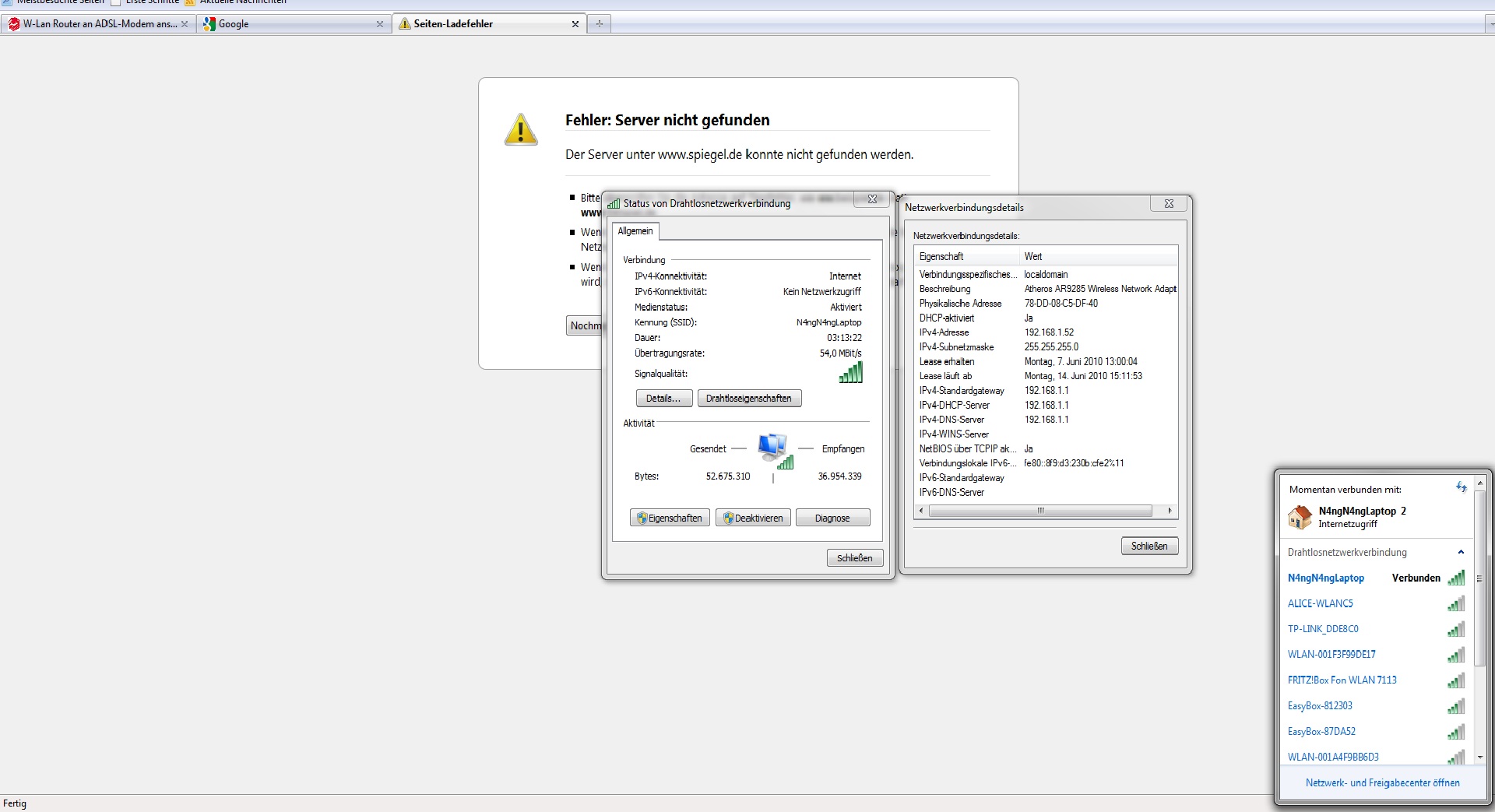Click the signal bars icon next to ALICE-WLANC5
The width and height of the screenshot is (1495, 812).
[x=1455, y=603]
